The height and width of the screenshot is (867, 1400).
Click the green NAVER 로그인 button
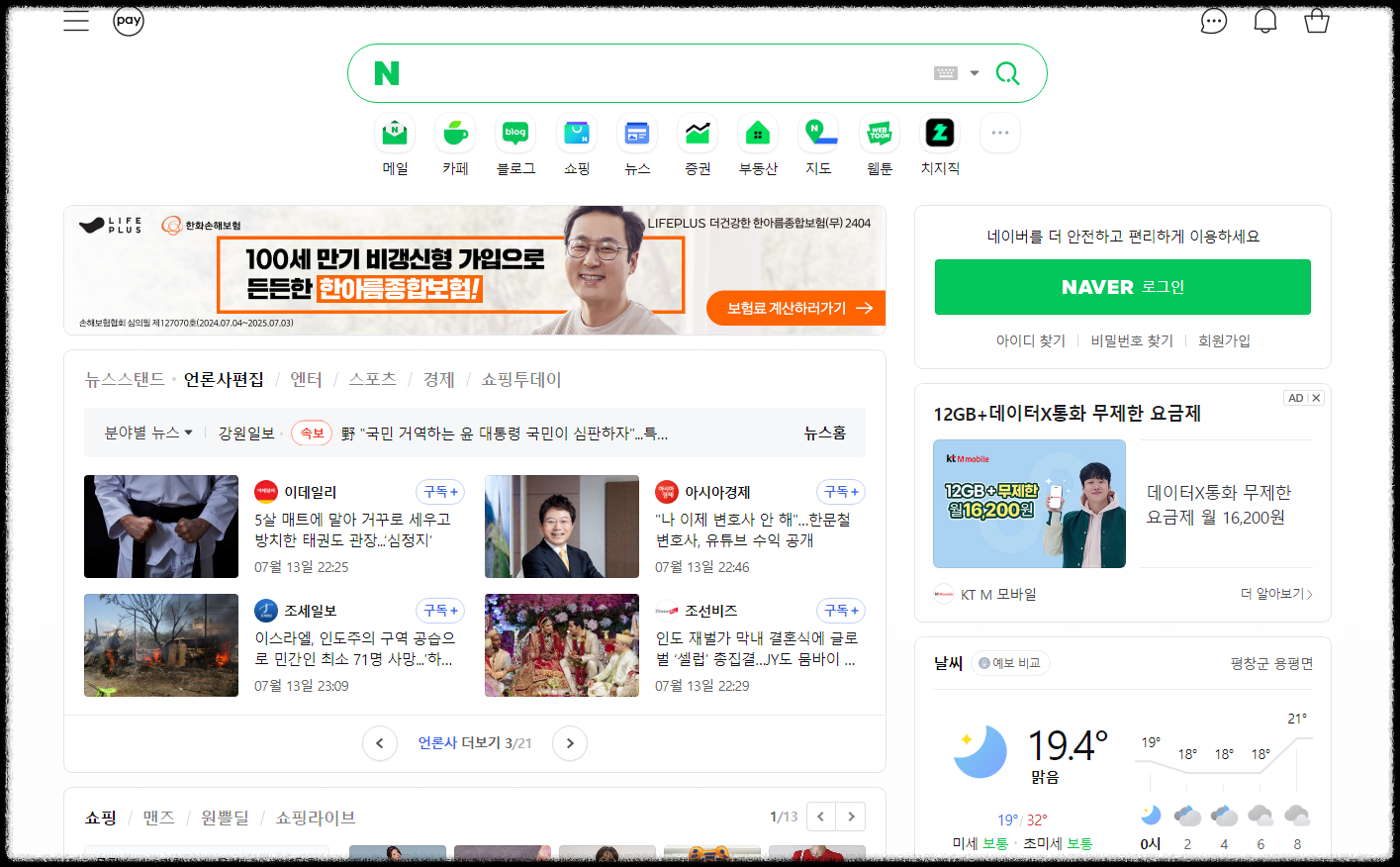(1123, 287)
